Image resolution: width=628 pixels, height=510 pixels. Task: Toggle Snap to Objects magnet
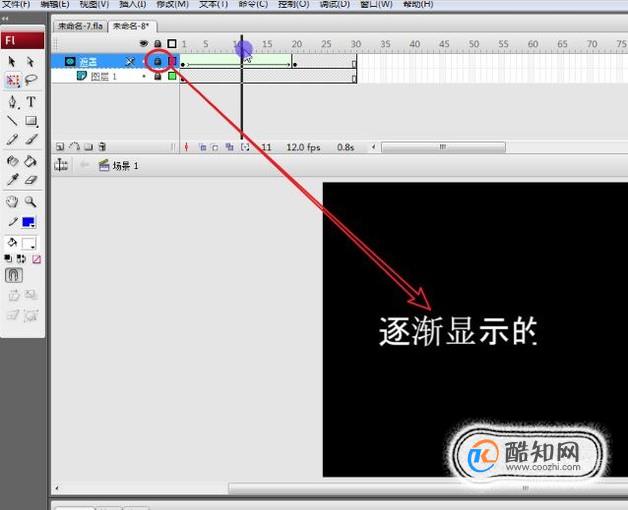(x=14, y=275)
